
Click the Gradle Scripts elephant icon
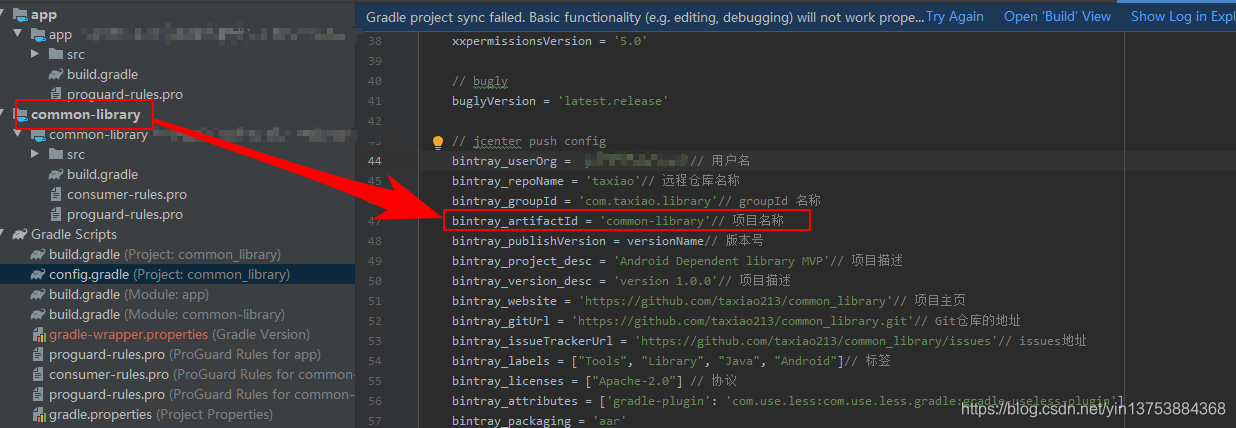click(x=21, y=234)
